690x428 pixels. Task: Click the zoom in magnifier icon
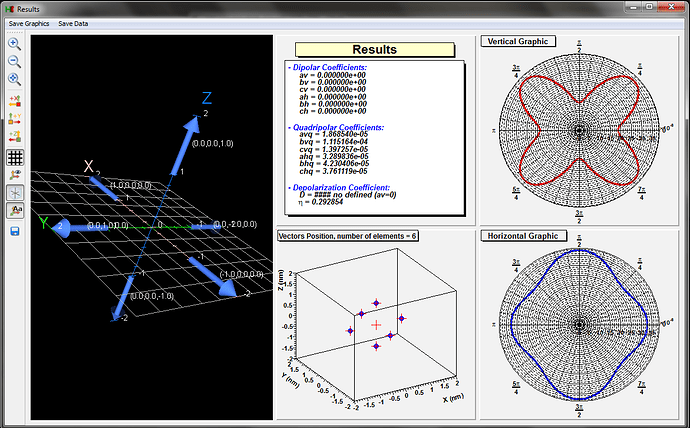click(x=15, y=44)
